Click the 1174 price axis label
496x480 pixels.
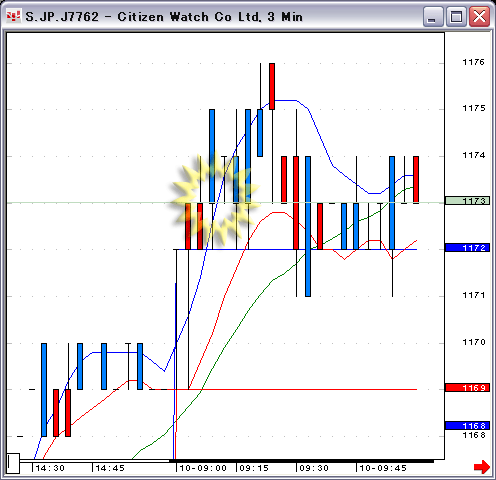pos(473,155)
